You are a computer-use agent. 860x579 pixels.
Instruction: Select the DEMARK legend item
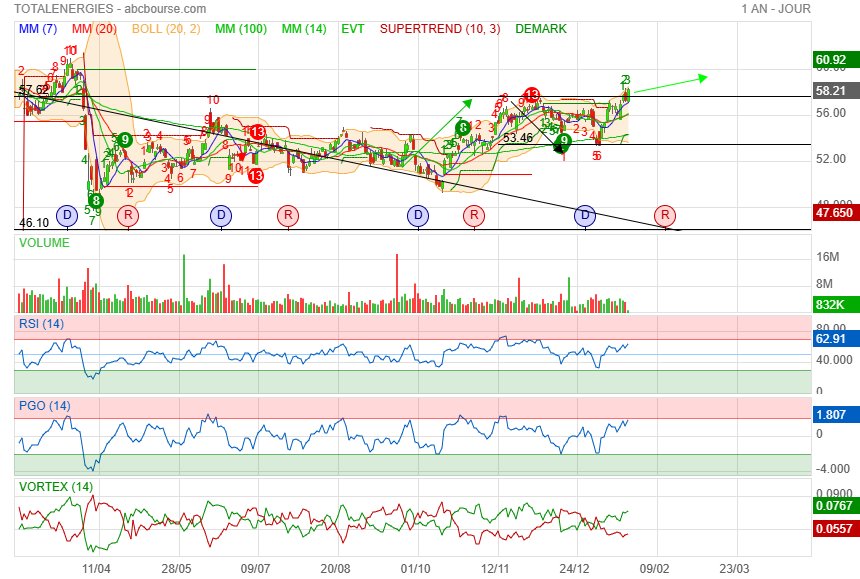(541, 29)
